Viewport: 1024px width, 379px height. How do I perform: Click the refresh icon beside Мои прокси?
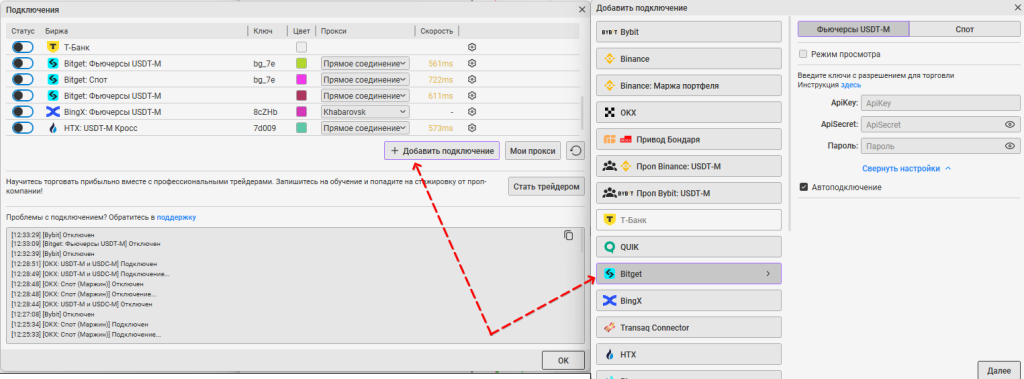[x=575, y=151]
